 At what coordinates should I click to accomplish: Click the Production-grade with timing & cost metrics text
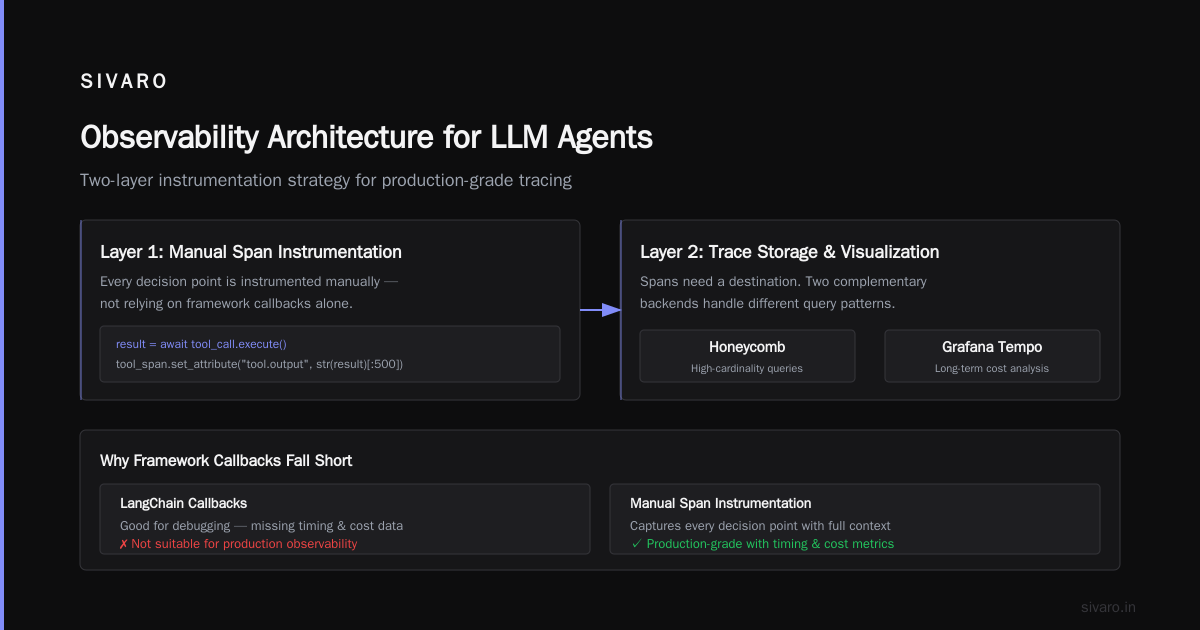pyautogui.click(x=770, y=544)
